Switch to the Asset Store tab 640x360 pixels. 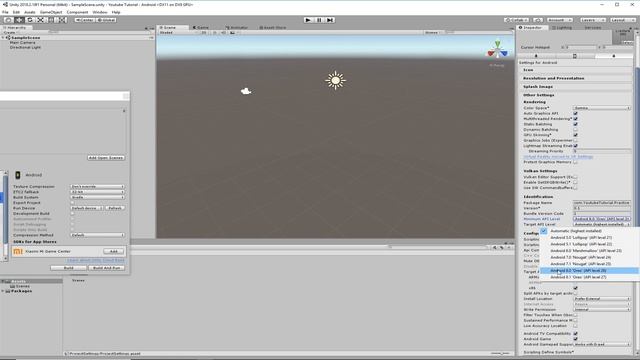coord(273,27)
